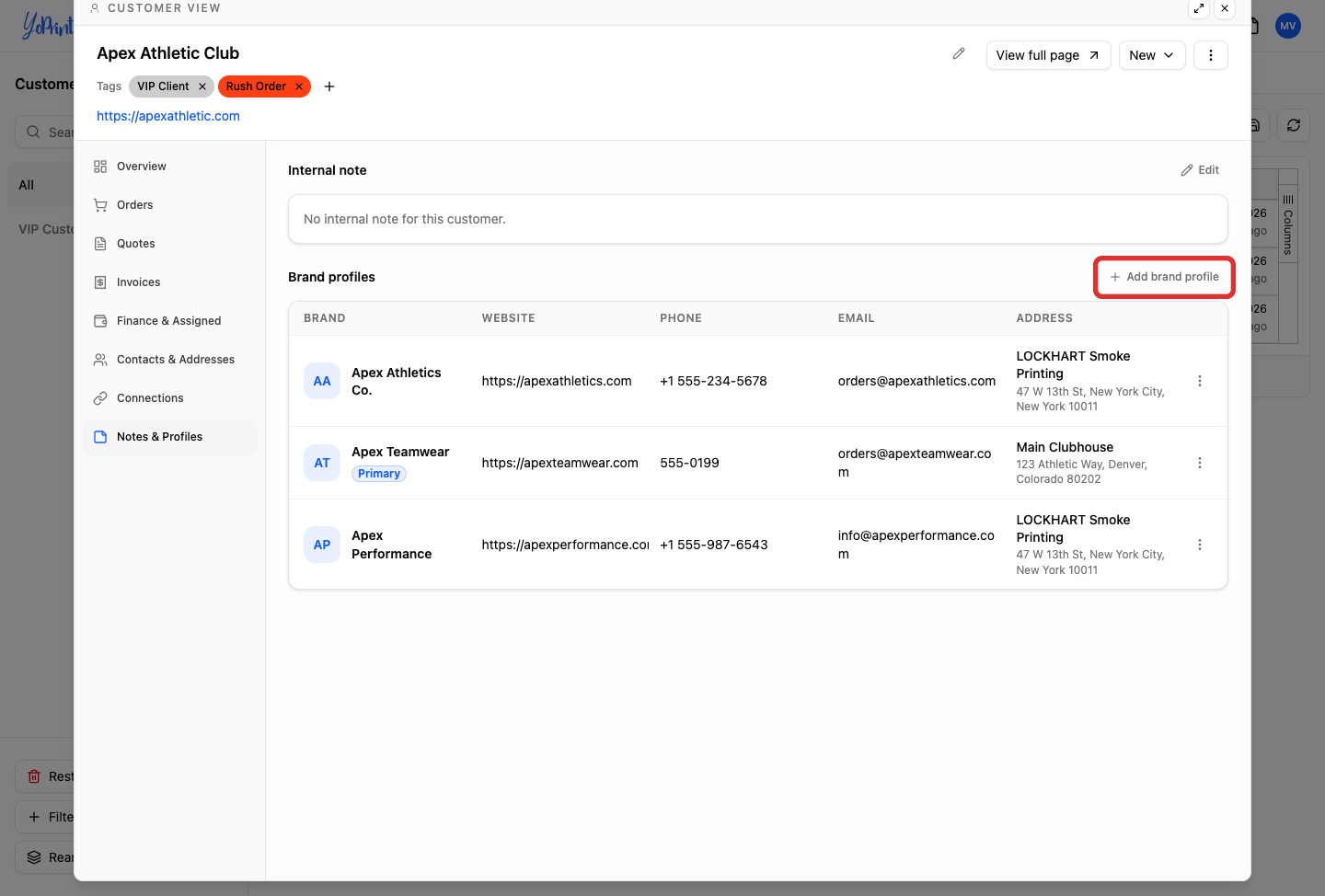Remove the VIP Client tag
The height and width of the screenshot is (896, 1325).
202,86
